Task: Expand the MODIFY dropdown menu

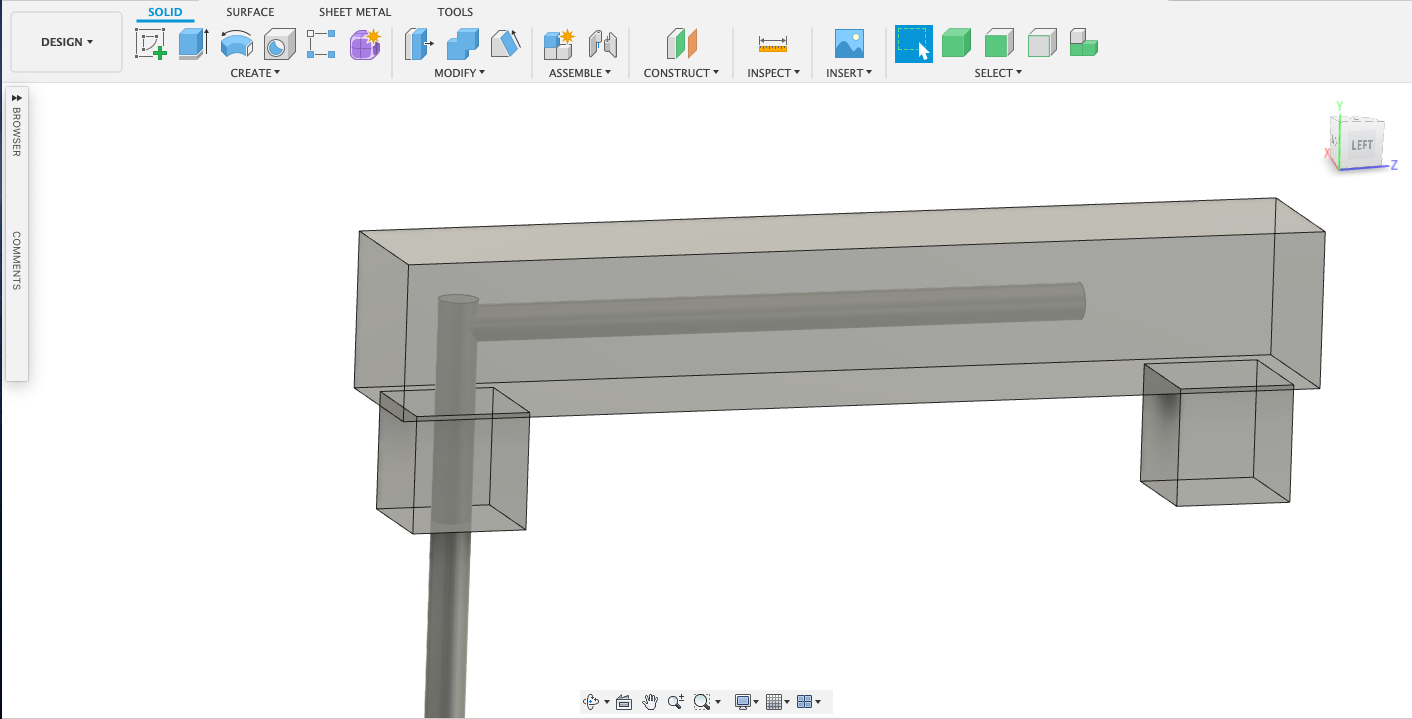Action: (x=459, y=73)
